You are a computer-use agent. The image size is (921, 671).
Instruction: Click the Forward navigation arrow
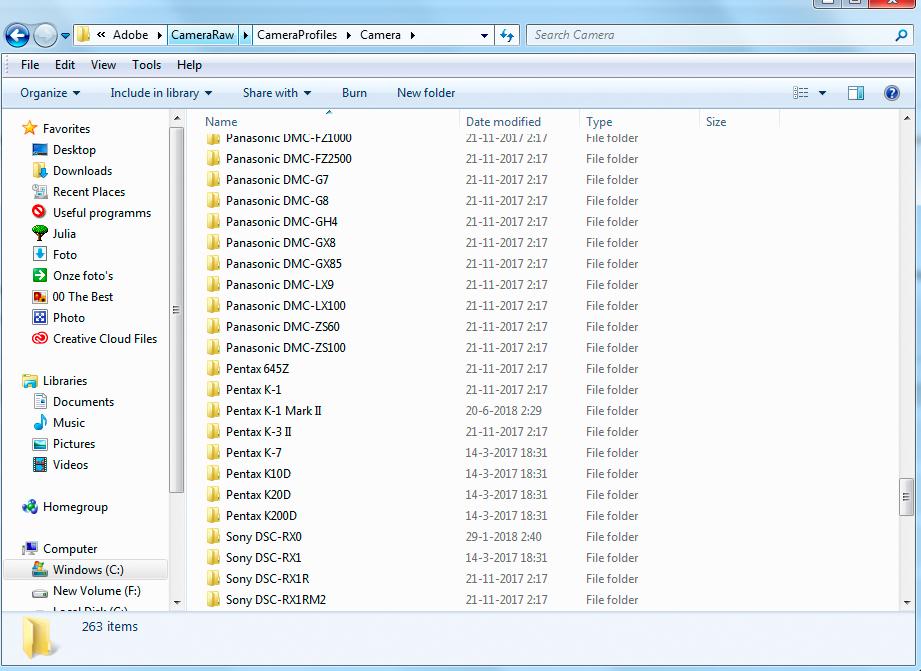[45, 35]
